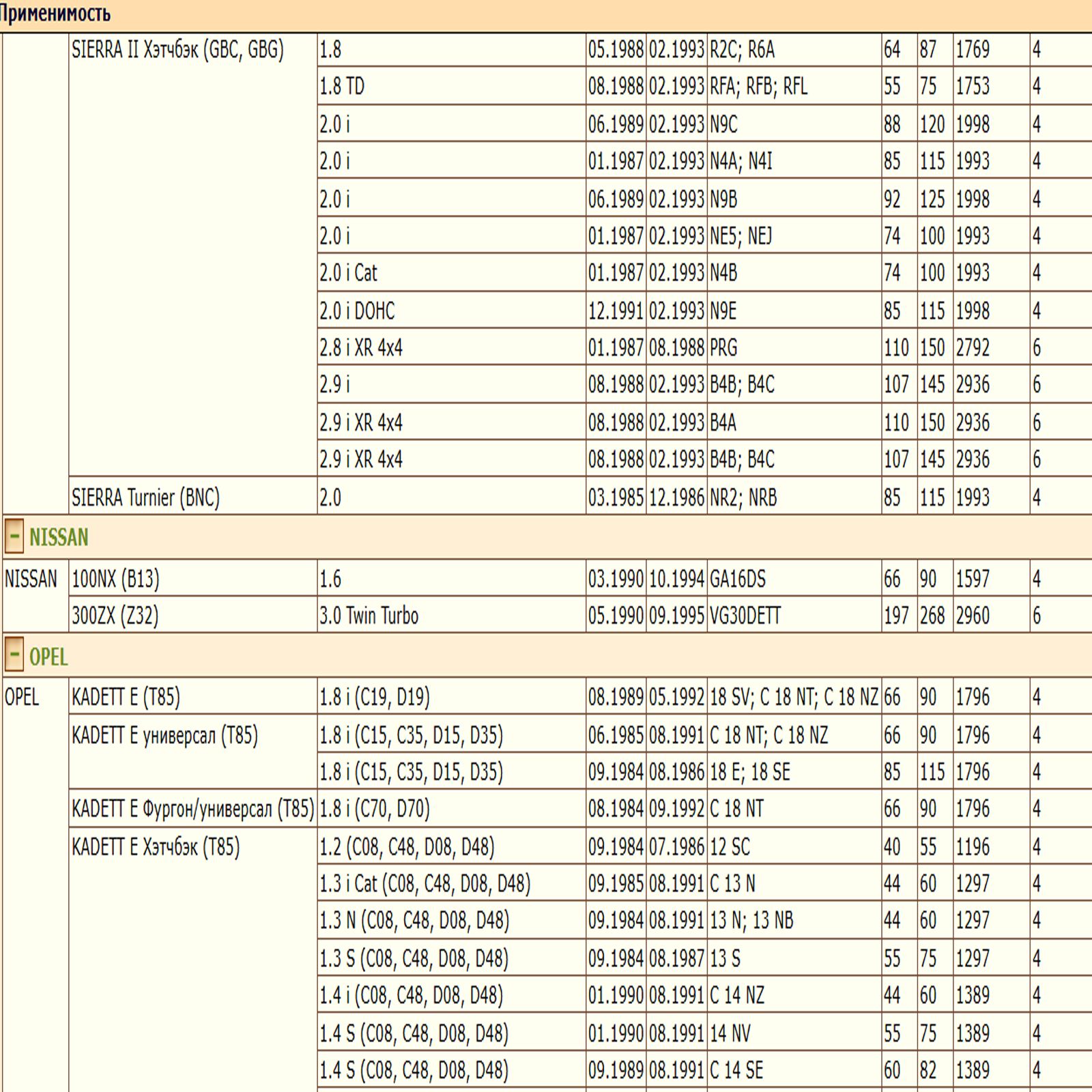Select the KADETT E Фургон/универсал (T85) cell
This screenshot has height=1092, width=1092.
point(192,809)
